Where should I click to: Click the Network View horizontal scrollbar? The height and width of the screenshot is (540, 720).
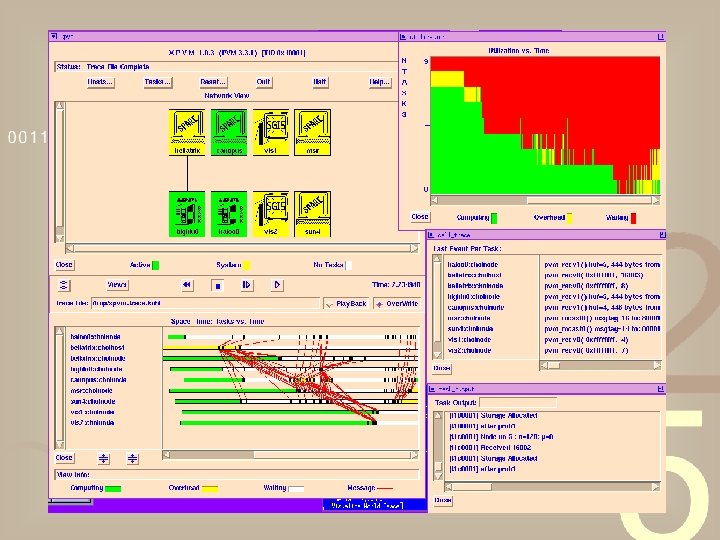coord(242,248)
